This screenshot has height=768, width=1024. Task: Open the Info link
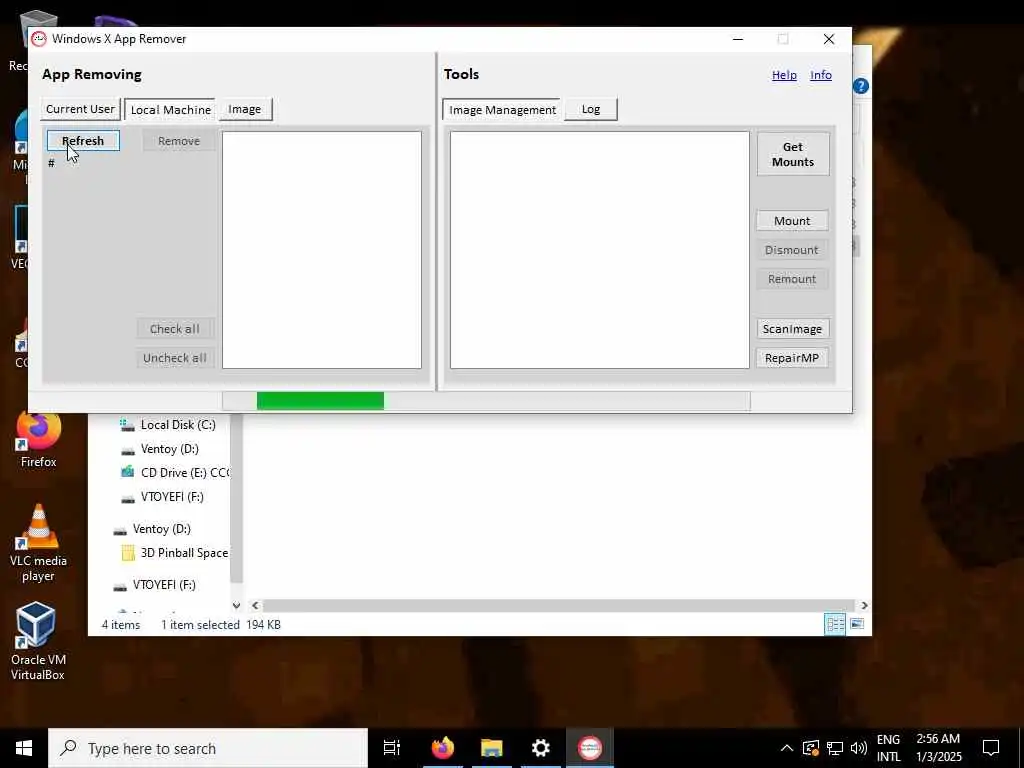(821, 75)
